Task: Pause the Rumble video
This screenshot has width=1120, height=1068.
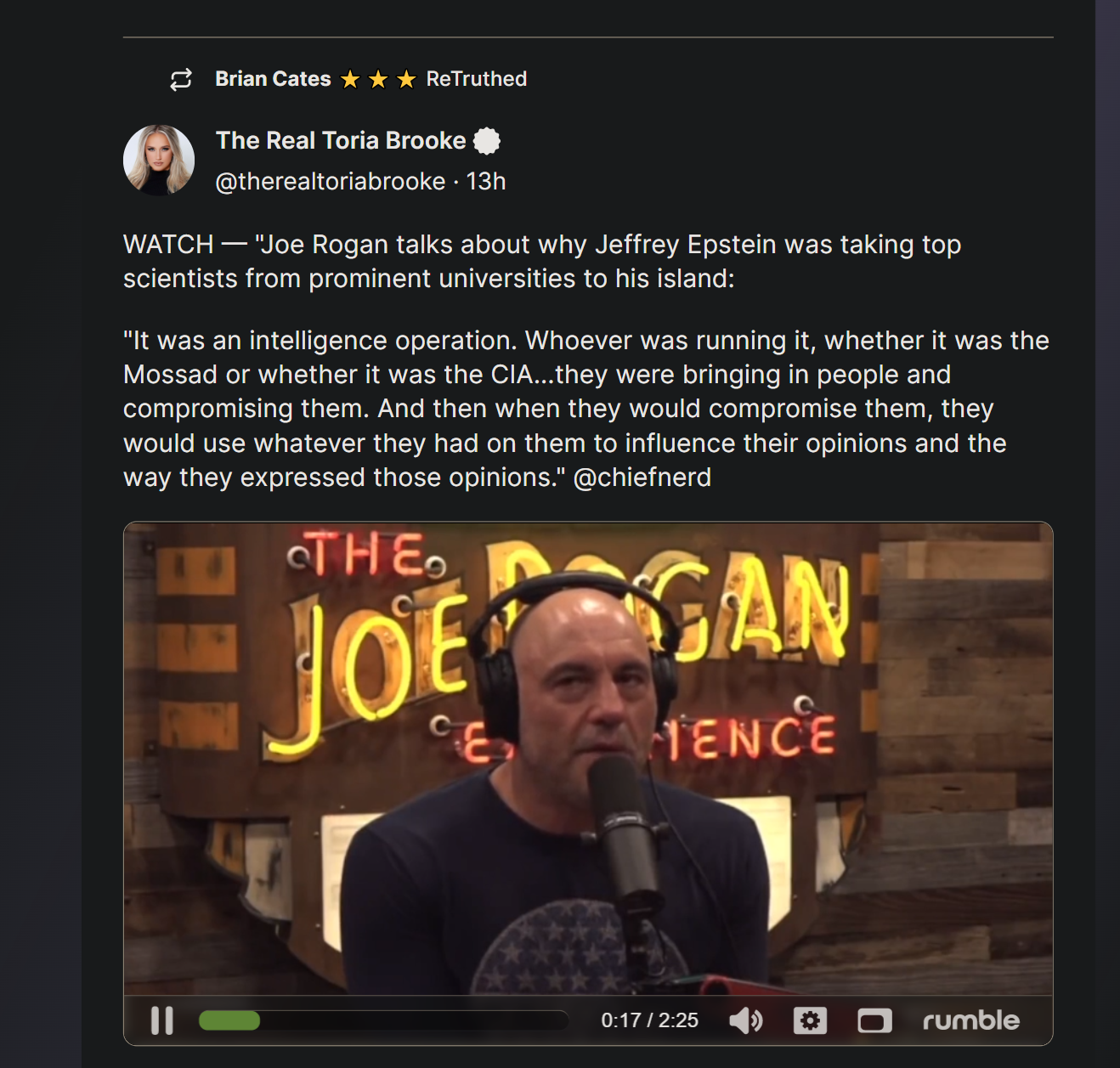Action: point(162,1020)
